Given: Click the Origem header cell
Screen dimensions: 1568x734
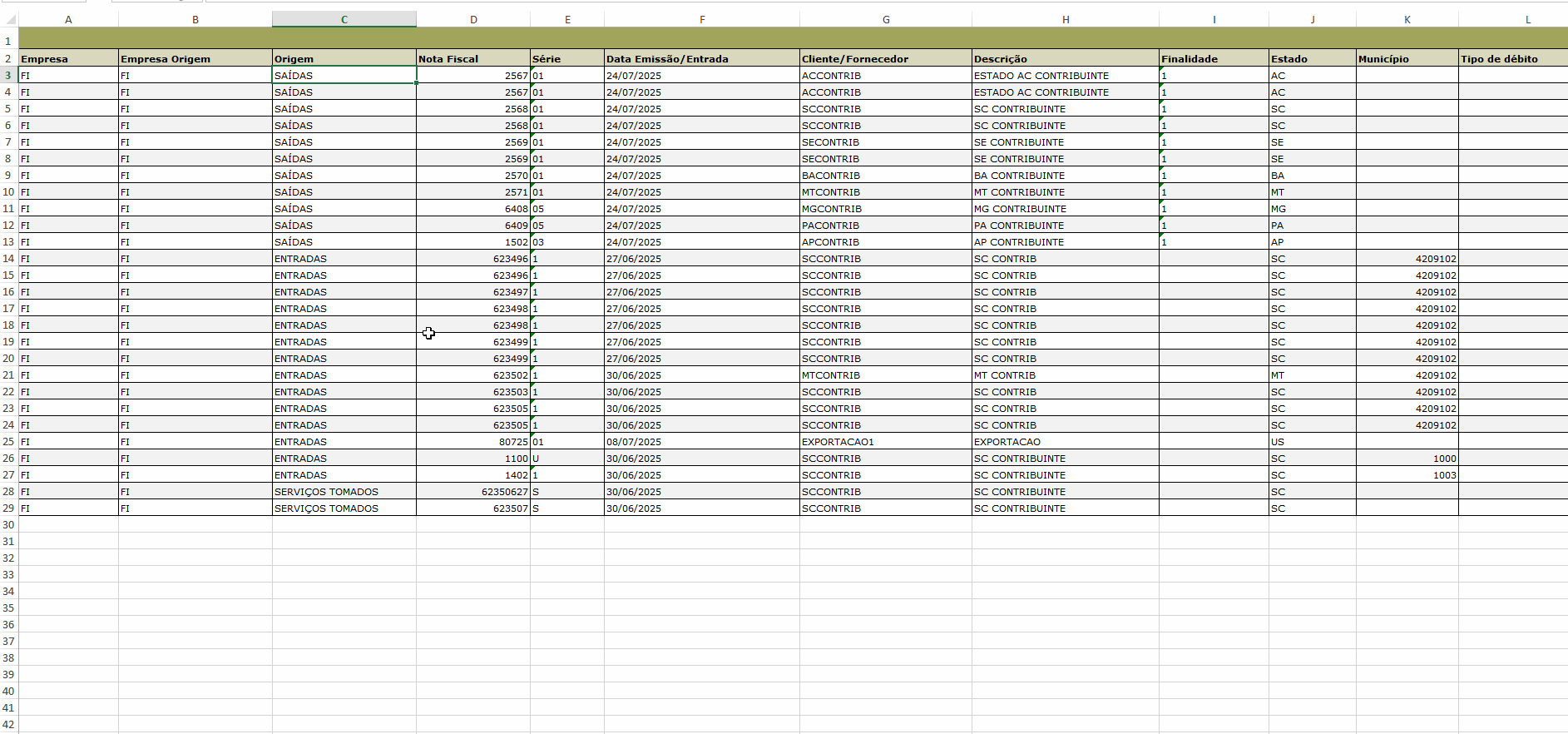Looking at the screenshot, I should pyautogui.click(x=344, y=59).
